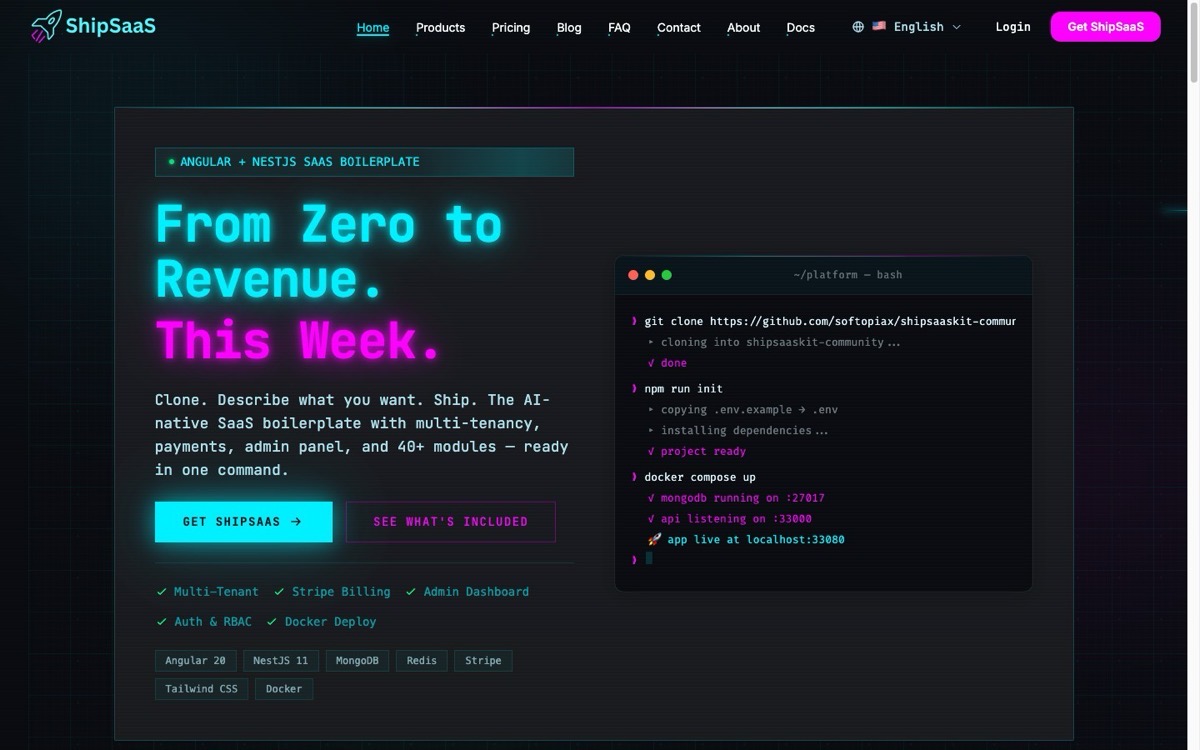Click the 'app live at localhost:33080' text
This screenshot has width=1200, height=750.
pyautogui.click(x=756, y=540)
